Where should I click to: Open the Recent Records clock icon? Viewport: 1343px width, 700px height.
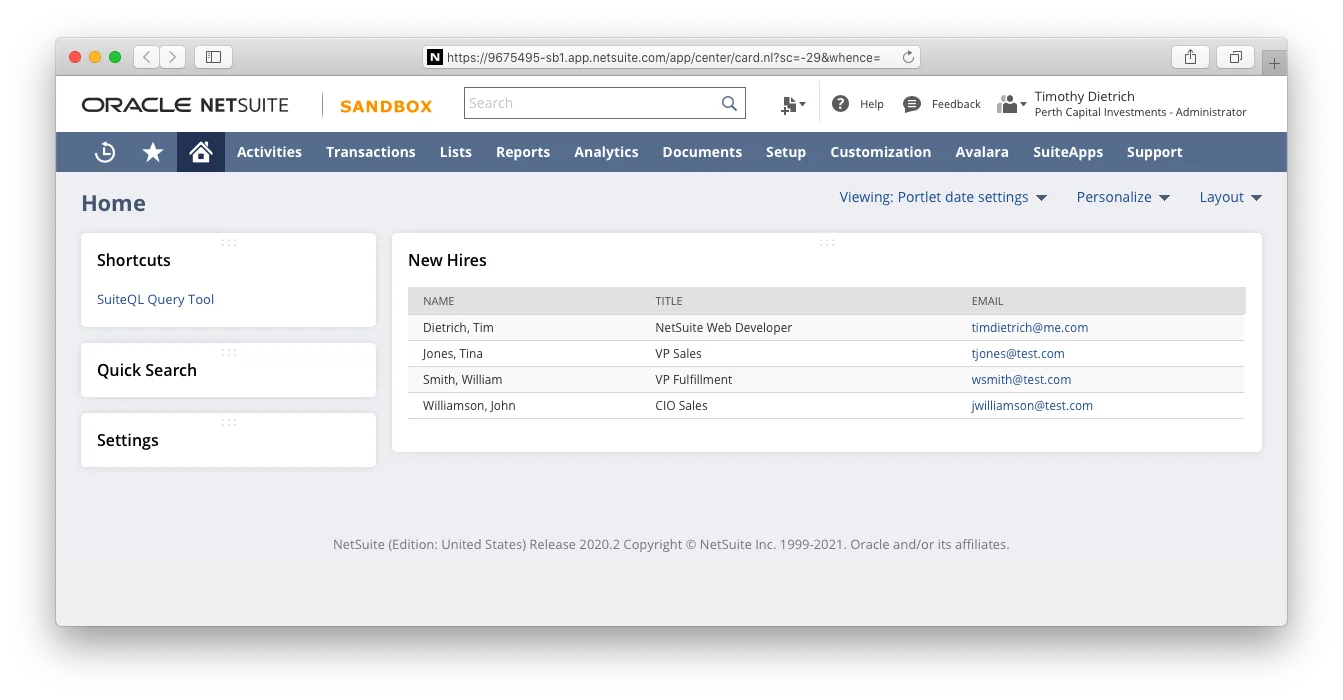pos(105,152)
